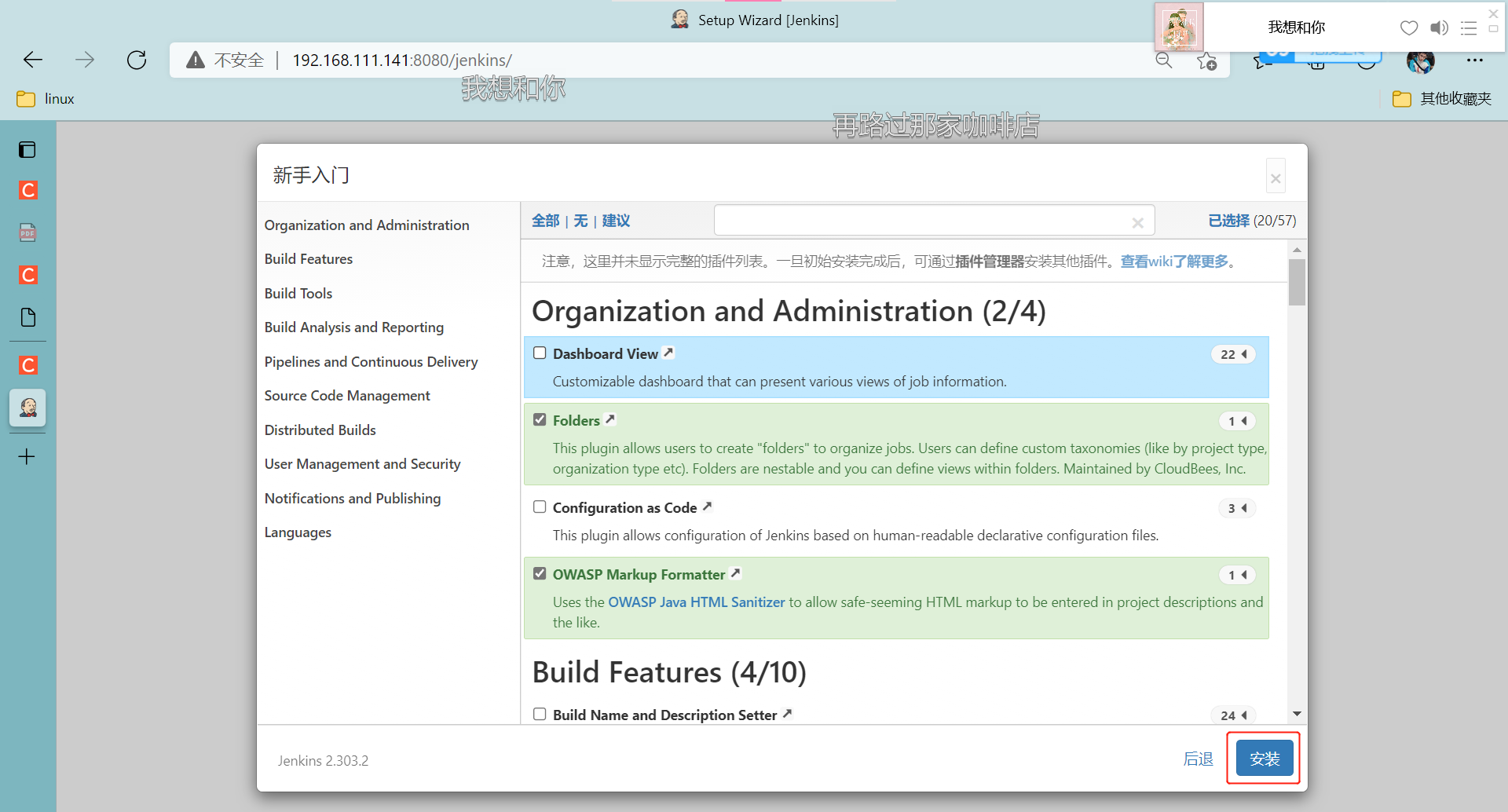Screen dimensions: 1508x812
Task: Open the linux bookmarks folder
Action: pyautogui.click(x=46, y=99)
